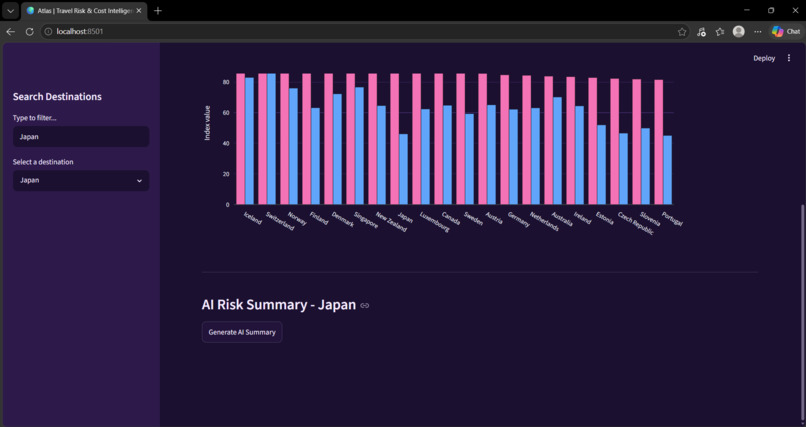806x427 pixels.
Task: Open the tab search chevron button
Action: tap(10, 11)
